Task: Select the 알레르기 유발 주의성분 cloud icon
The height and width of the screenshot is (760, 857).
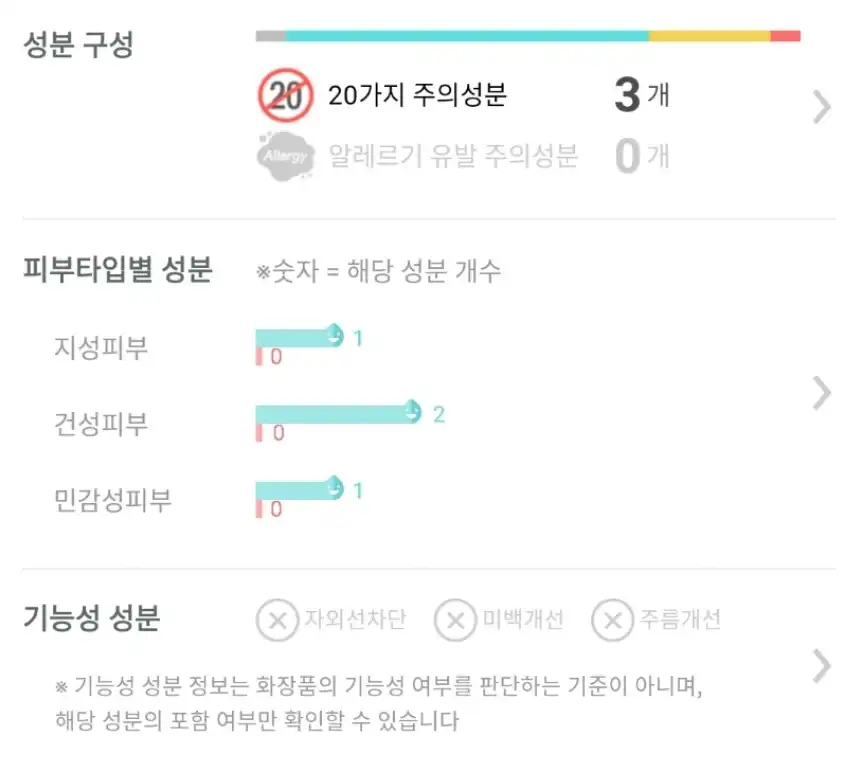Action: coord(286,155)
